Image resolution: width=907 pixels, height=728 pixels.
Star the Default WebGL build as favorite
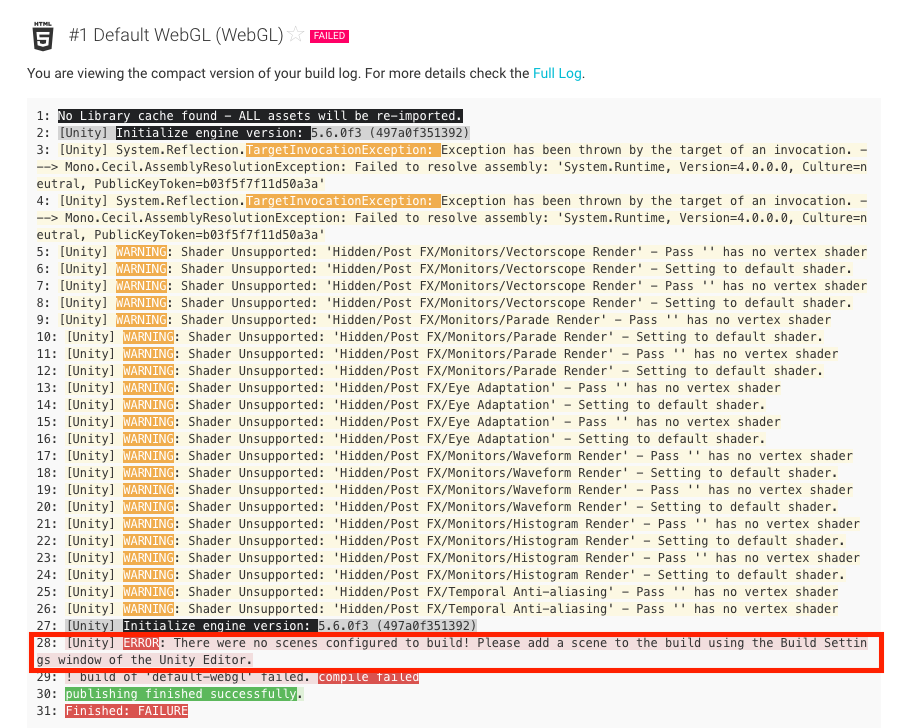[x=296, y=35]
